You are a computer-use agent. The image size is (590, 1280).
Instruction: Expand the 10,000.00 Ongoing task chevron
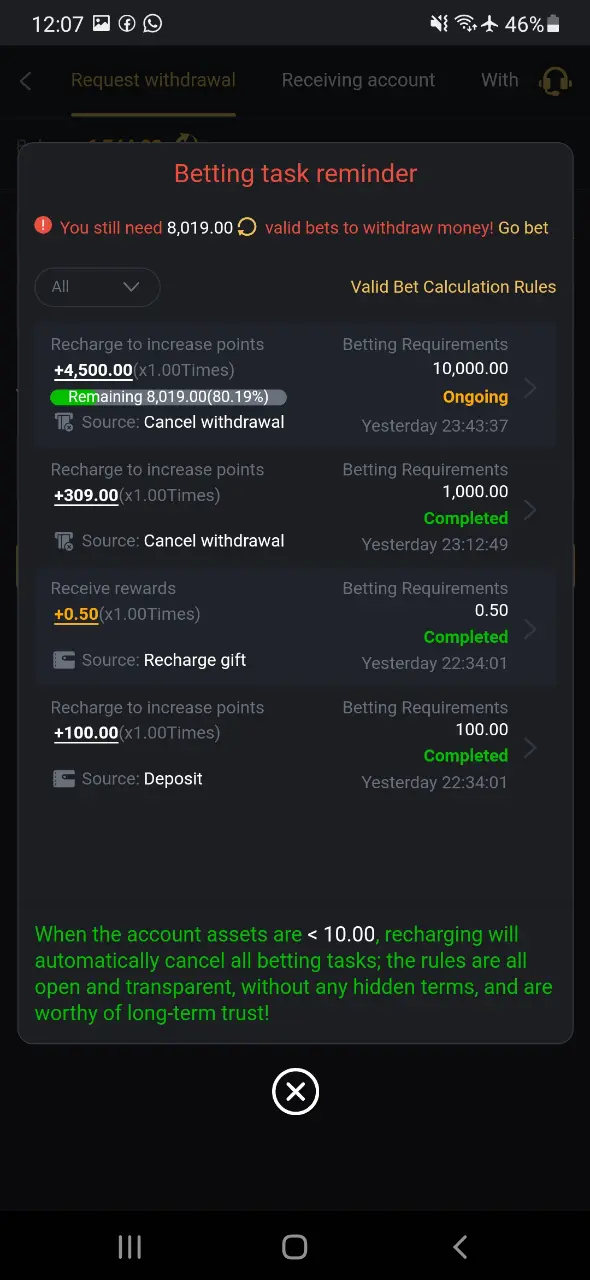[531, 388]
